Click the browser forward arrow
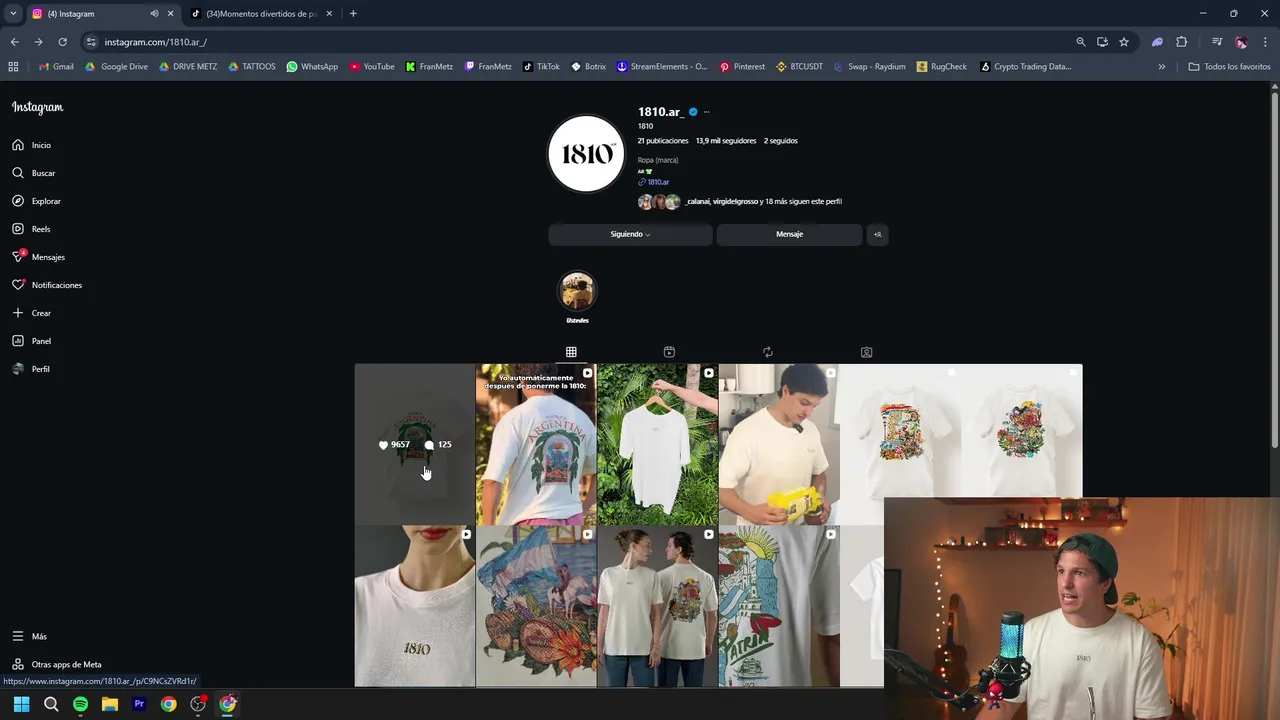Screen dimensions: 1280x720 point(38,42)
